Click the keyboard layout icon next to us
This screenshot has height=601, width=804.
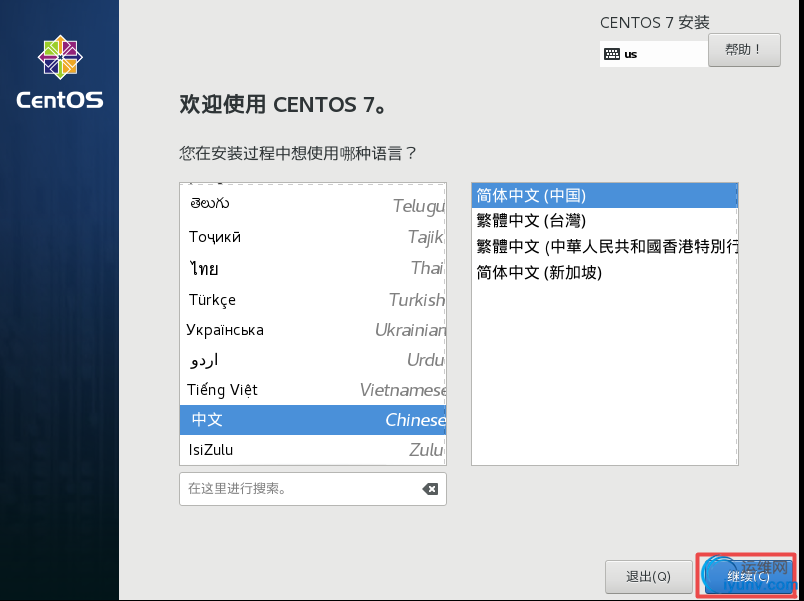pyautogui.click(x=612, y=54)
